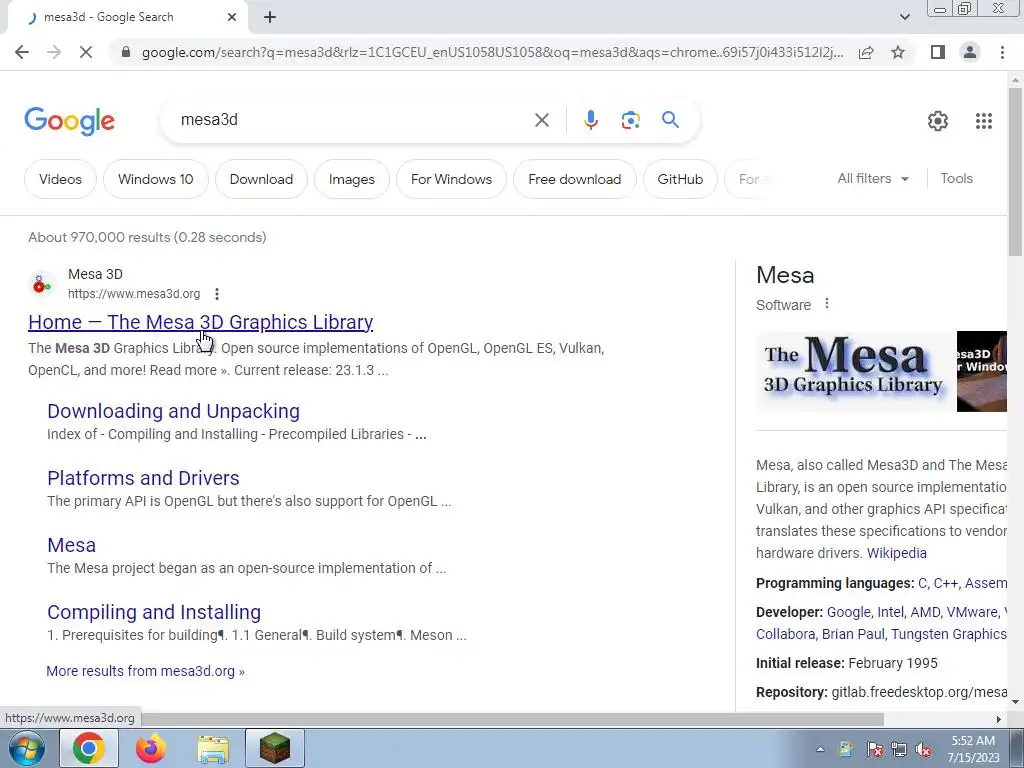
Task: Bookmark this page with the star icon
Action: [x=898, y=52]
